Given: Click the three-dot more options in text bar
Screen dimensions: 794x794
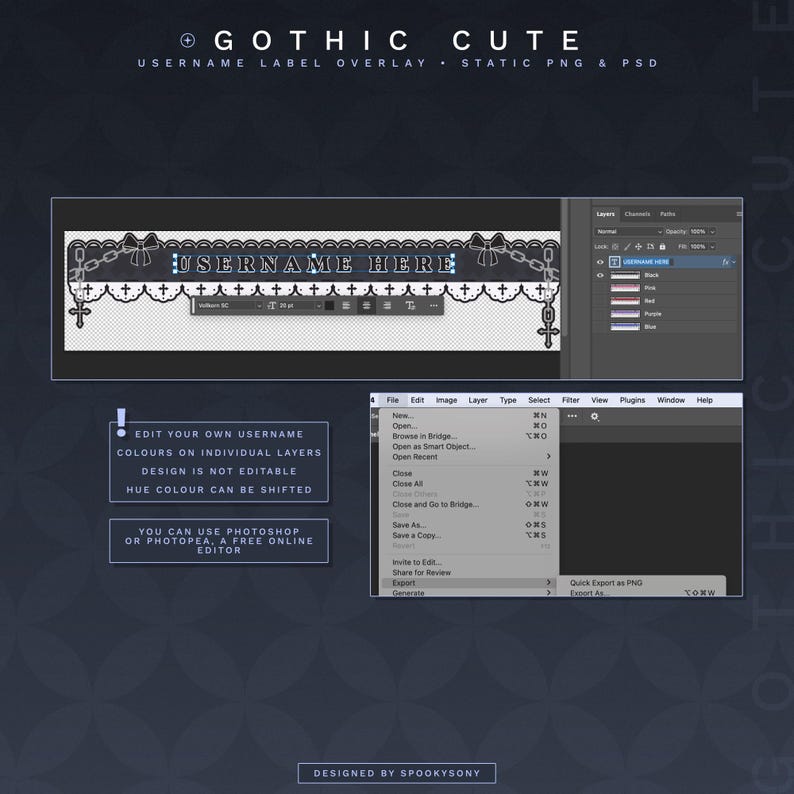Looking at the screenshot, I should (433, 305).
